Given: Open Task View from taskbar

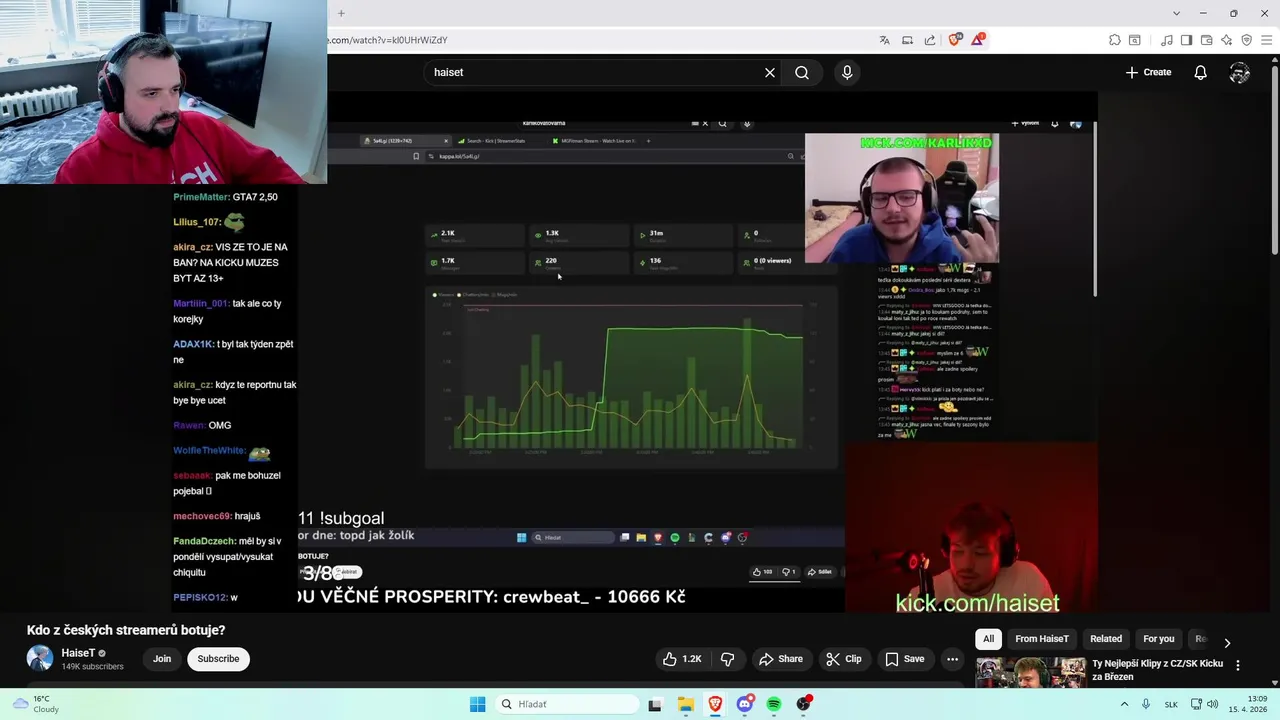Looking at the screenshot, I should [655, 704].
